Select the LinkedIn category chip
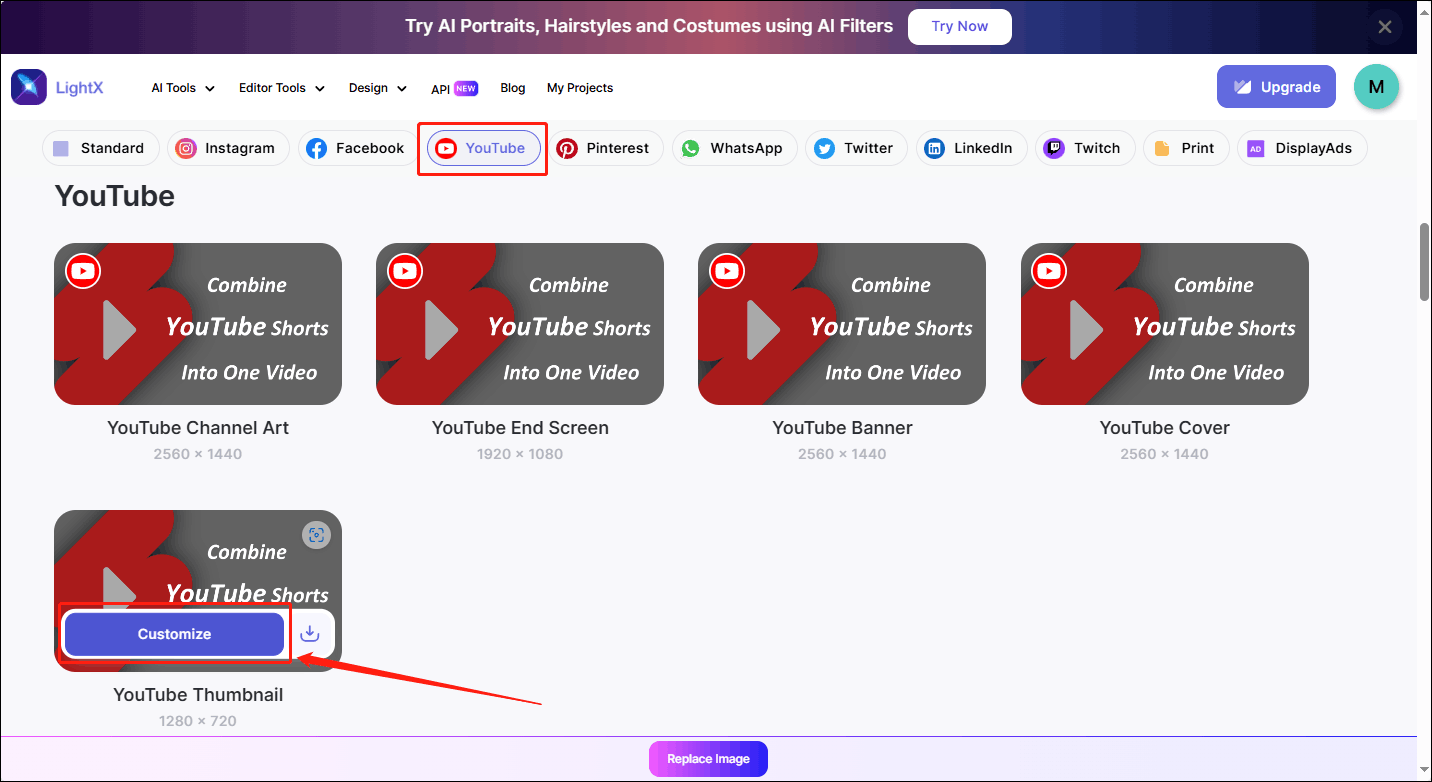1432x782 pixels. (971, 148)
